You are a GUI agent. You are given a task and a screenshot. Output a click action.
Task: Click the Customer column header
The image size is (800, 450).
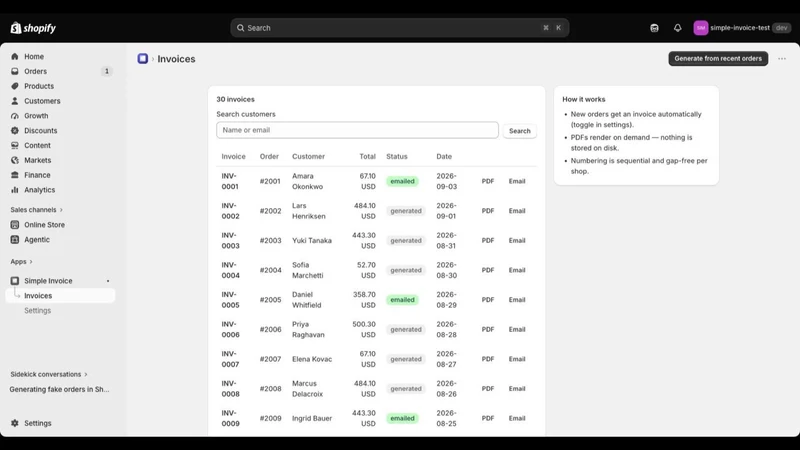click(308, 157)
